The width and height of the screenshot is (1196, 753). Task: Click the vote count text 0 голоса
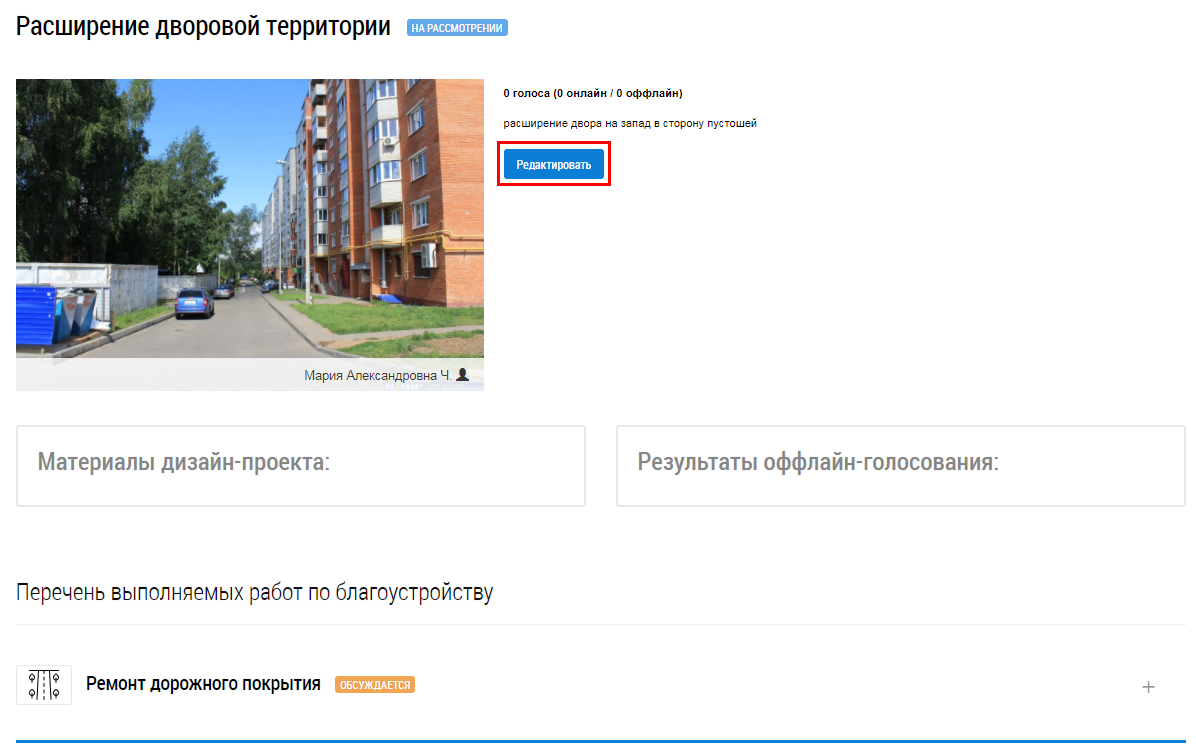(x=592, y=93)
